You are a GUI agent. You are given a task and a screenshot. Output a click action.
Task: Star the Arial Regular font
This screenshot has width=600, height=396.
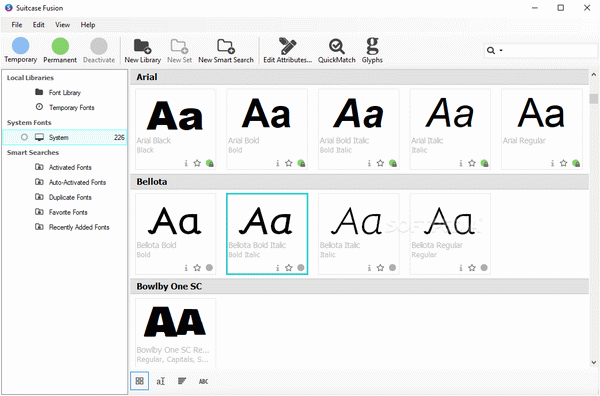click(563, 163)
